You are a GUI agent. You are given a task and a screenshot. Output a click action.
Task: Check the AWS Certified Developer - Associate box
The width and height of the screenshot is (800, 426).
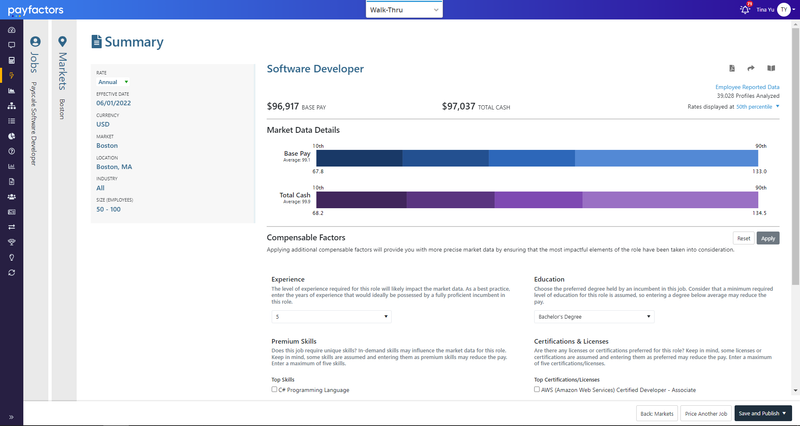[x=537, y=389]
